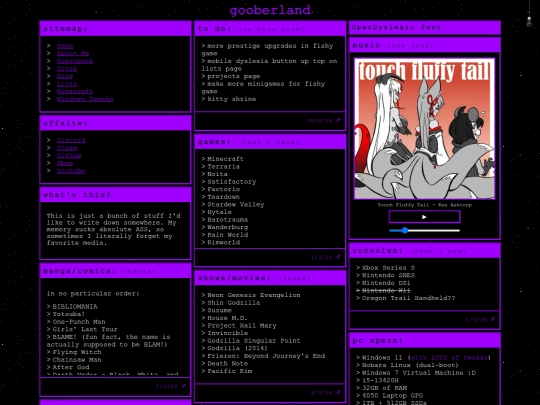
Task: Select 'Terraria' in the games list
Action: pos(223,166)
